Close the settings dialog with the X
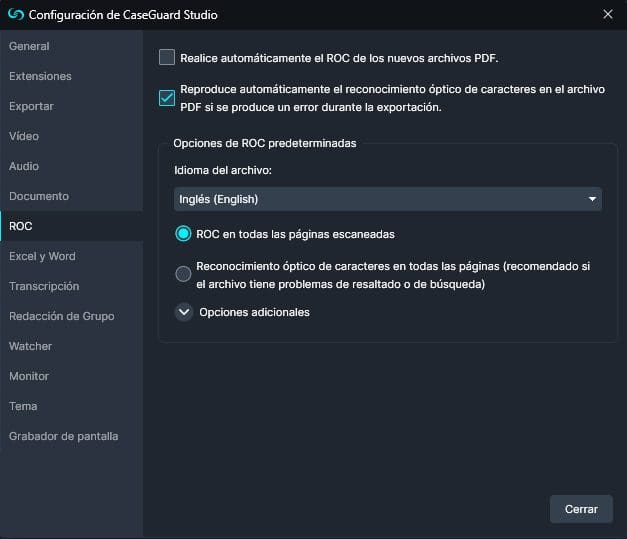The height and width of the screenshot is (539, 627). point(608,14)
